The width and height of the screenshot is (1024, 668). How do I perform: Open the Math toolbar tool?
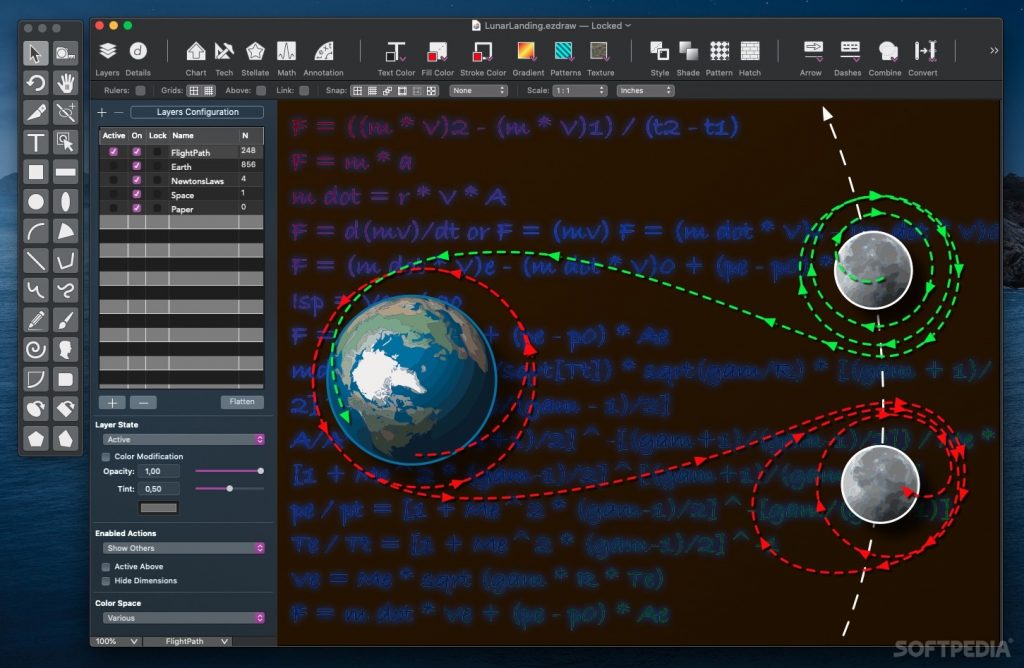tap(287, 52)
